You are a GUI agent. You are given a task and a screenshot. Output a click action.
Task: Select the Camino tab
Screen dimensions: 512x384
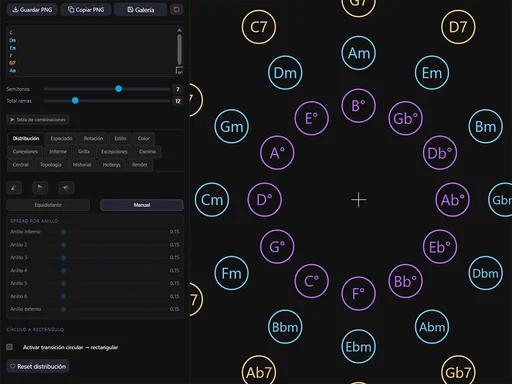coord(147,151)
